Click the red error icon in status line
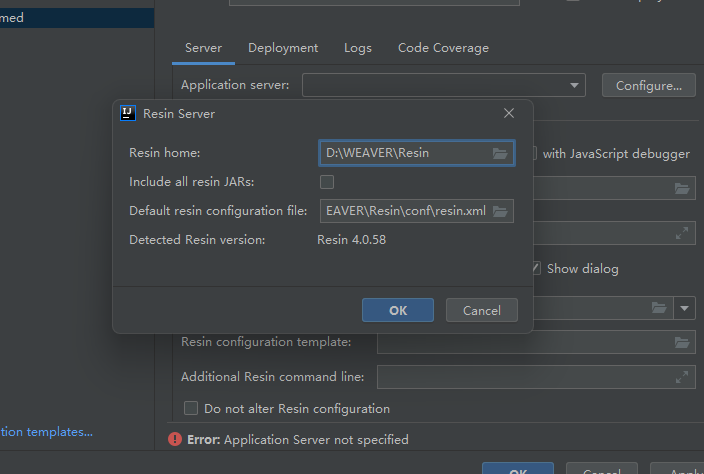 point(175,439)
